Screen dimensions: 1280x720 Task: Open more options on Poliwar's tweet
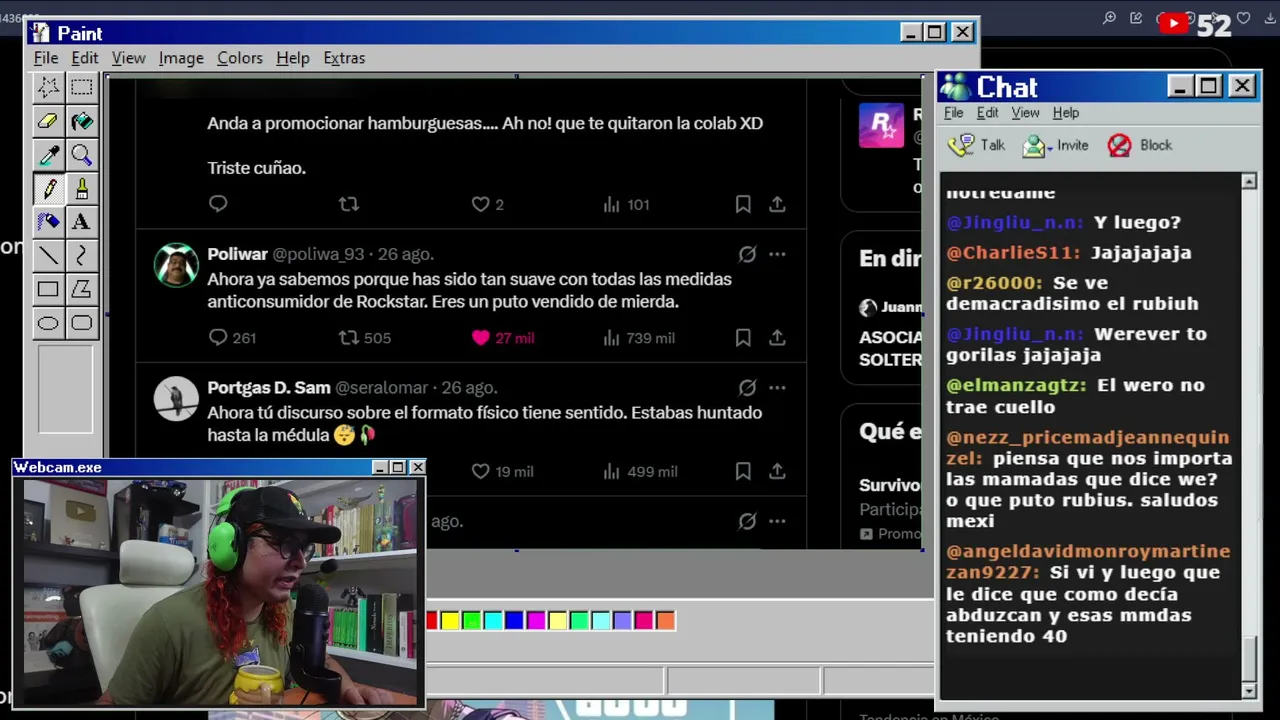(x=777, y=254)
